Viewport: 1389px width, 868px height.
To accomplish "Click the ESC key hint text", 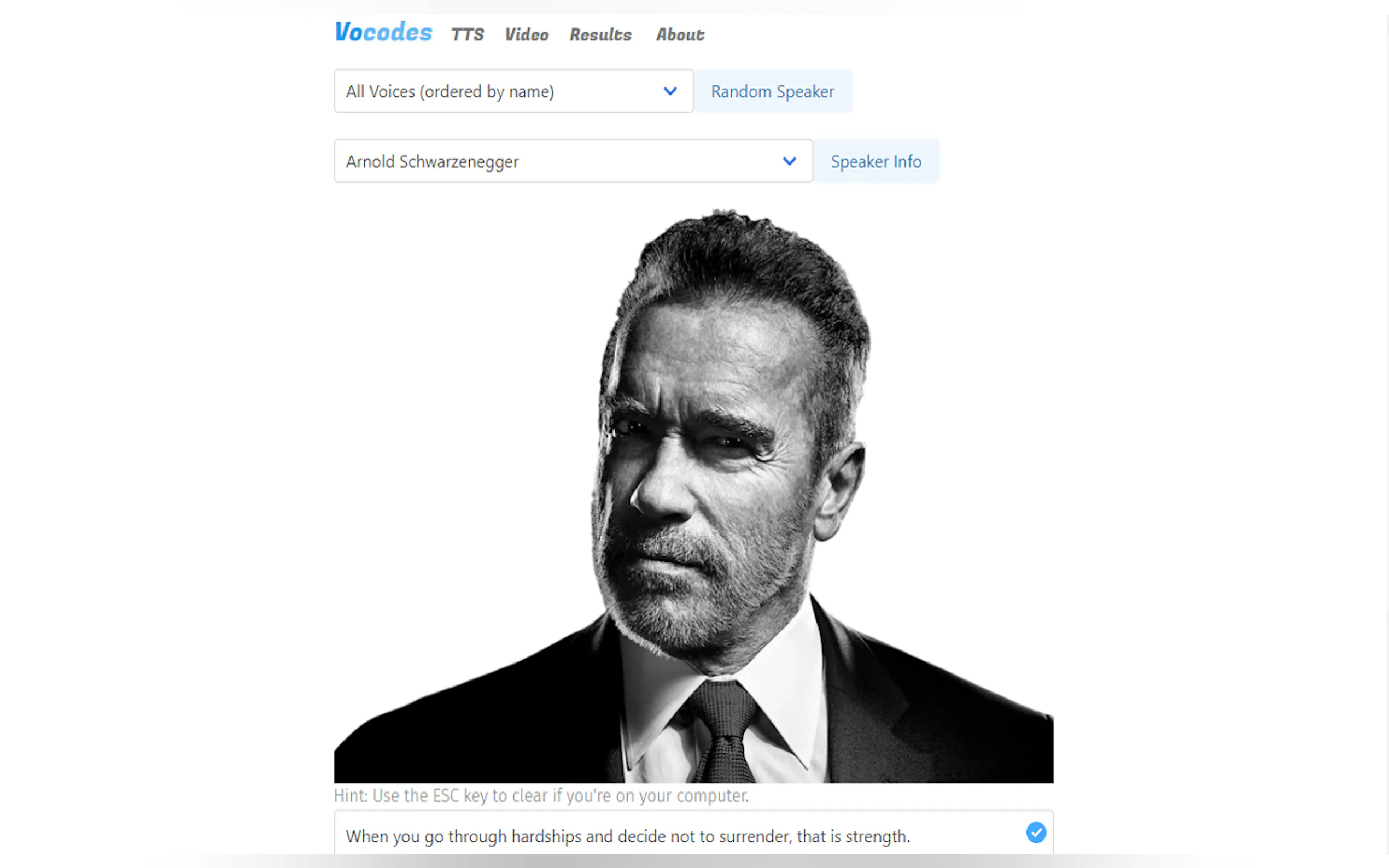I will pos(541,796).
